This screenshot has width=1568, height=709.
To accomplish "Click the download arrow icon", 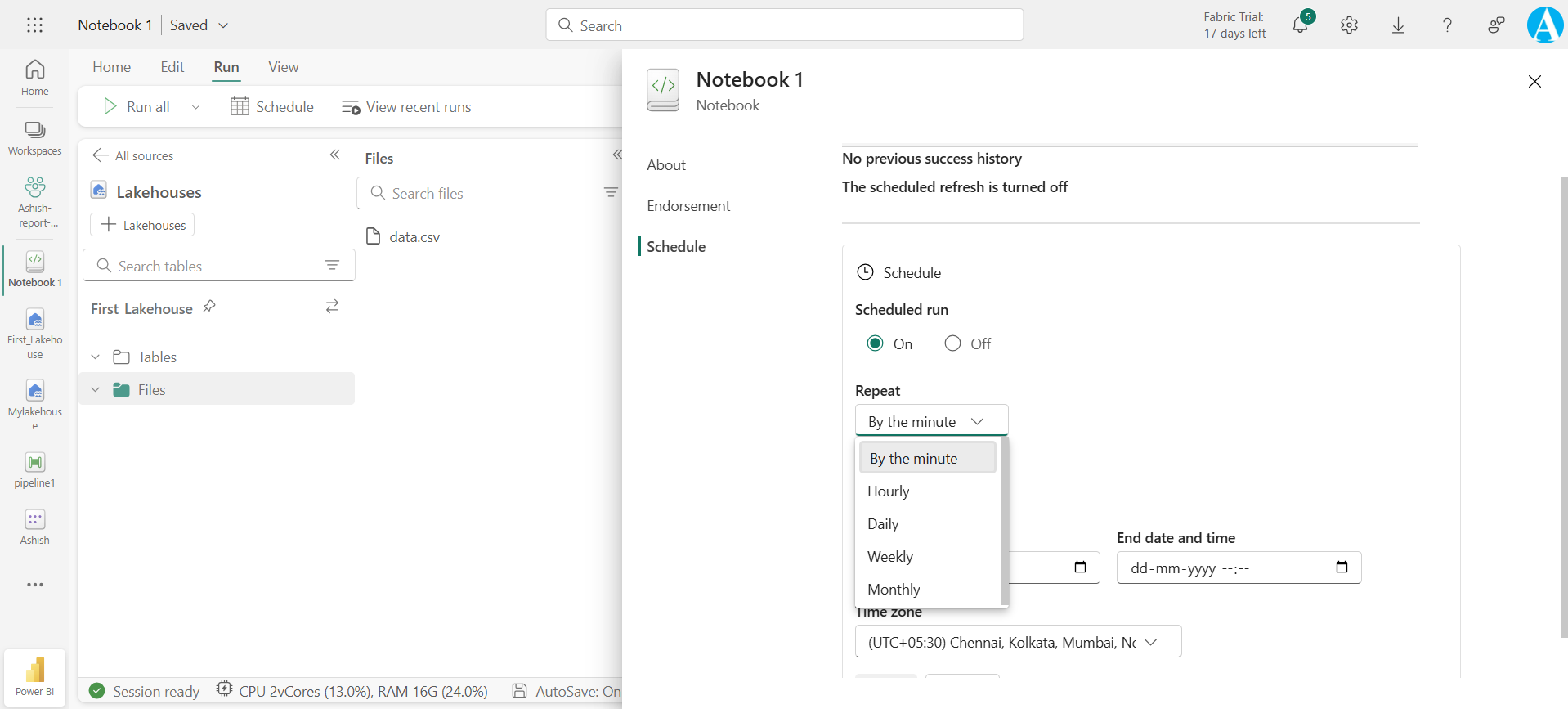I will (x=1398, y=25).
